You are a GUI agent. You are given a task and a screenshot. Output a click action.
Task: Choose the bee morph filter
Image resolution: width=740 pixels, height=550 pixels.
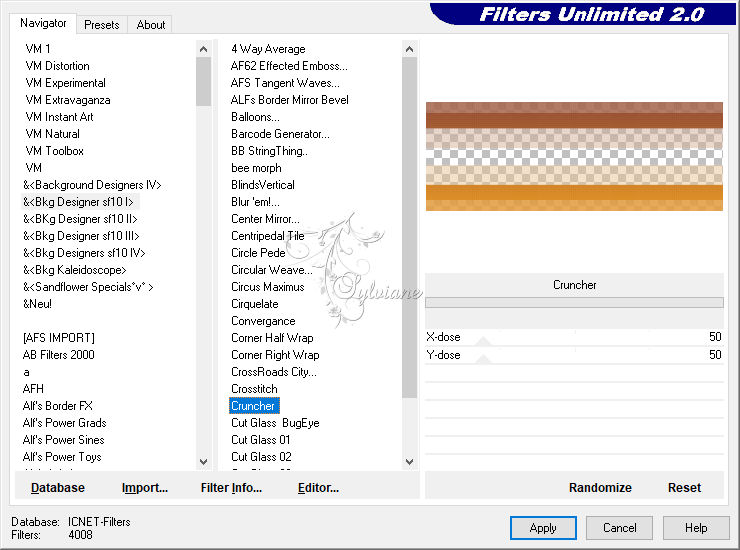(x=256, y=168)
